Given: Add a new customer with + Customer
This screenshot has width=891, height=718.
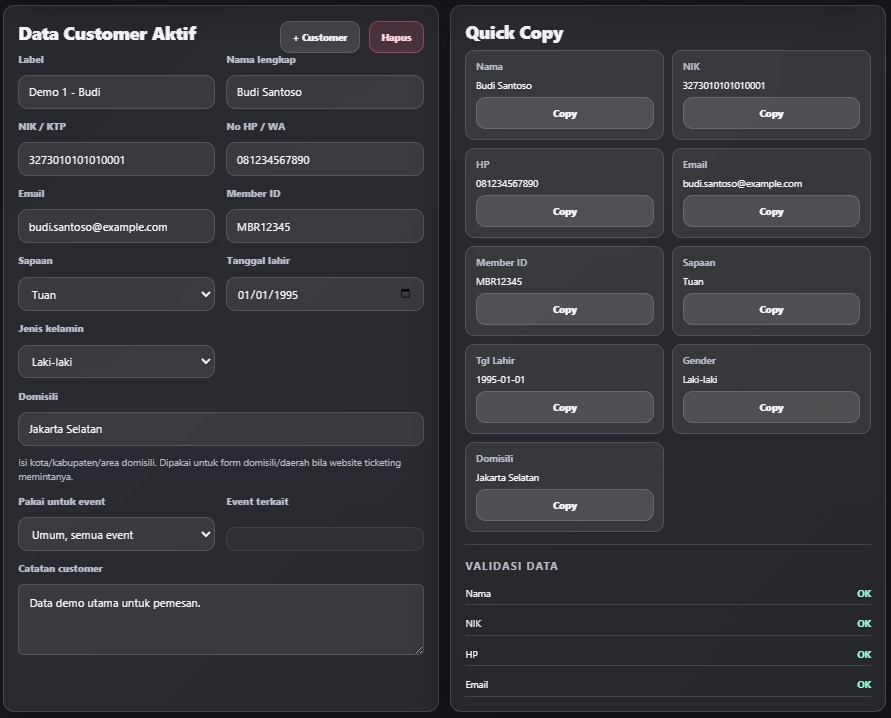Looking at the screenshot, I should (320, 37).
